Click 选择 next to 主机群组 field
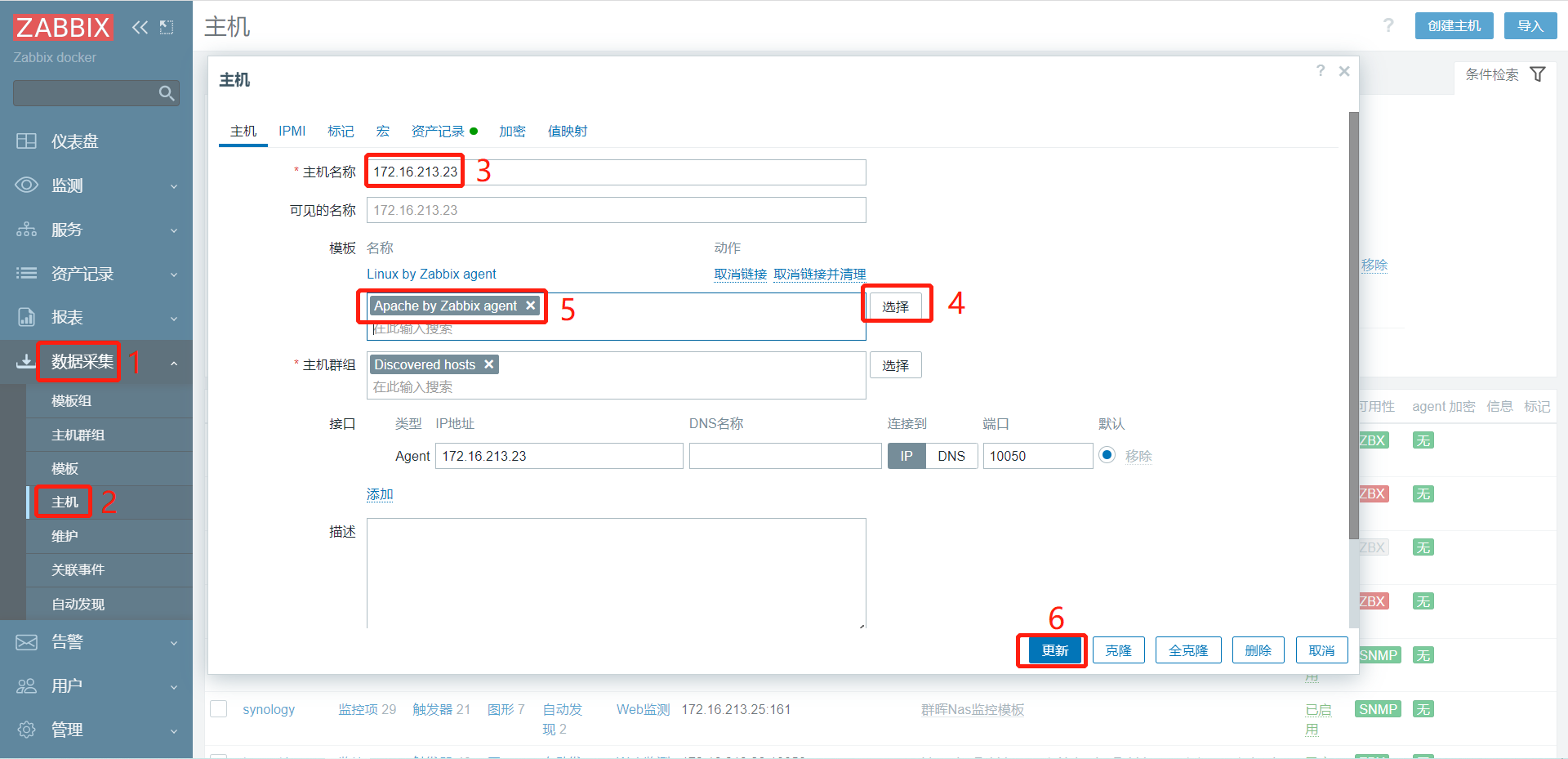Screen dimensions: 1568x759 coord(896,365)
